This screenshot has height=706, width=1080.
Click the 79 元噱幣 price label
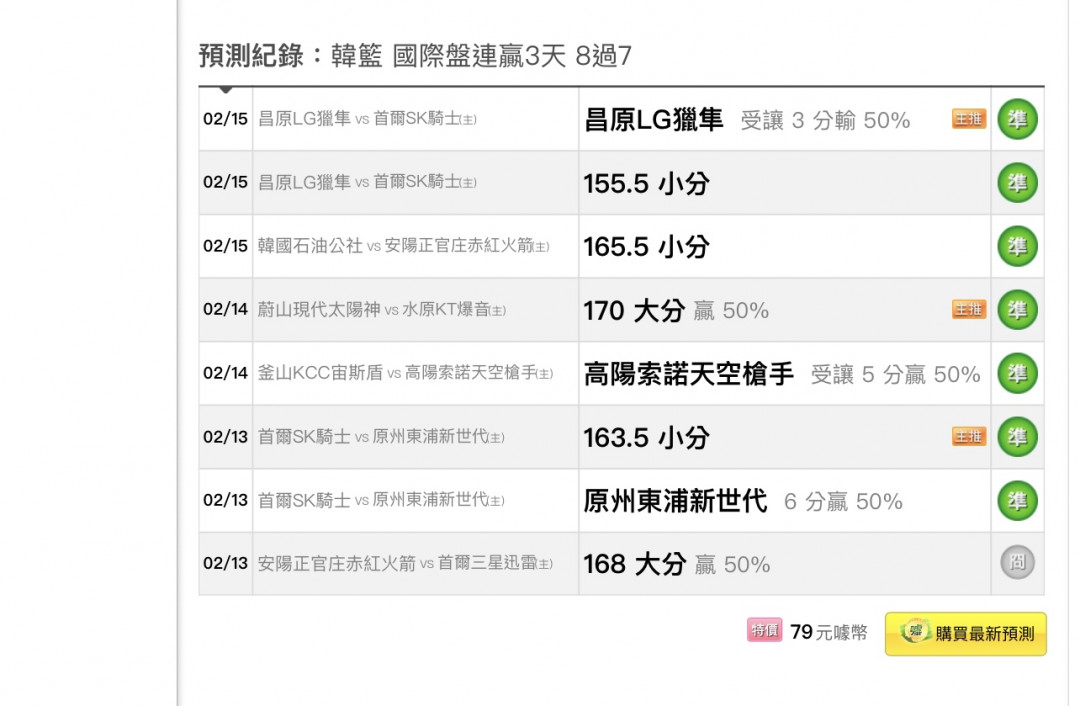828,632
